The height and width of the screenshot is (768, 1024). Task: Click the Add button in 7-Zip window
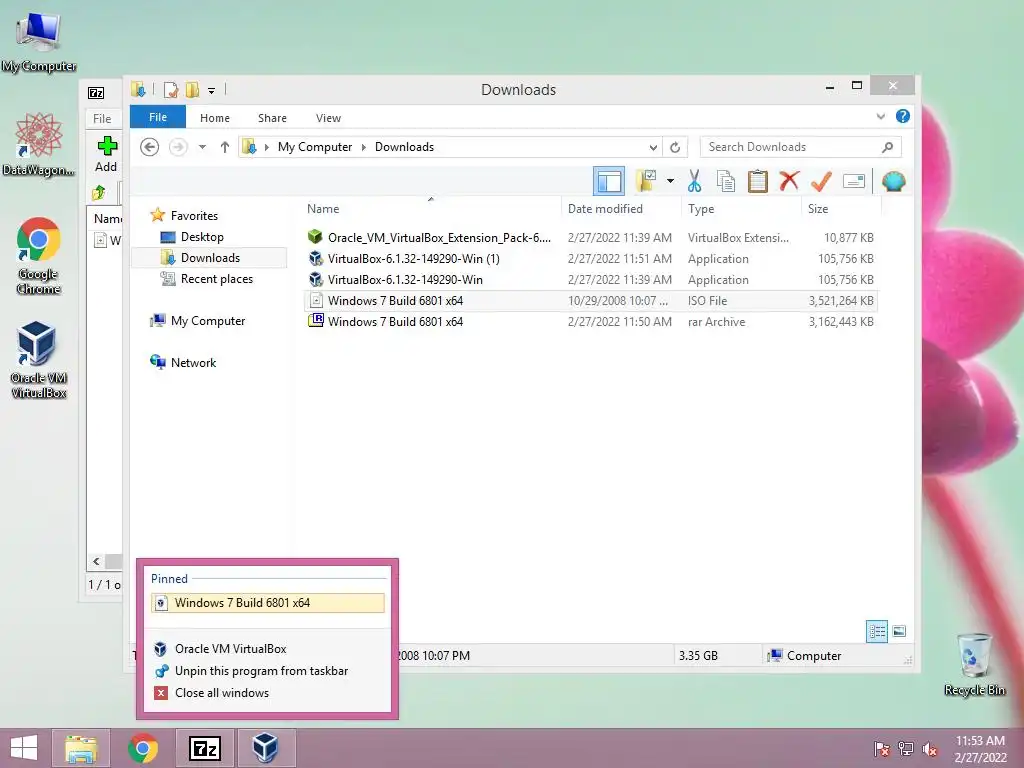[106, 154]
